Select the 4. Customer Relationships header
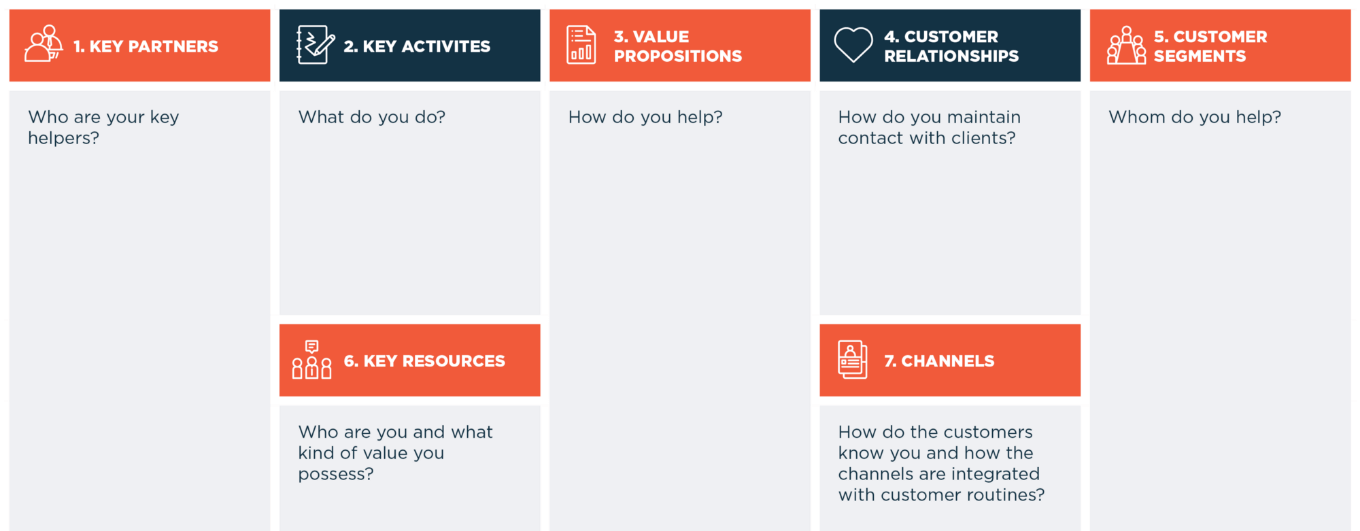The width and height of the screenshot is (1360, 531). coord(950,45)
